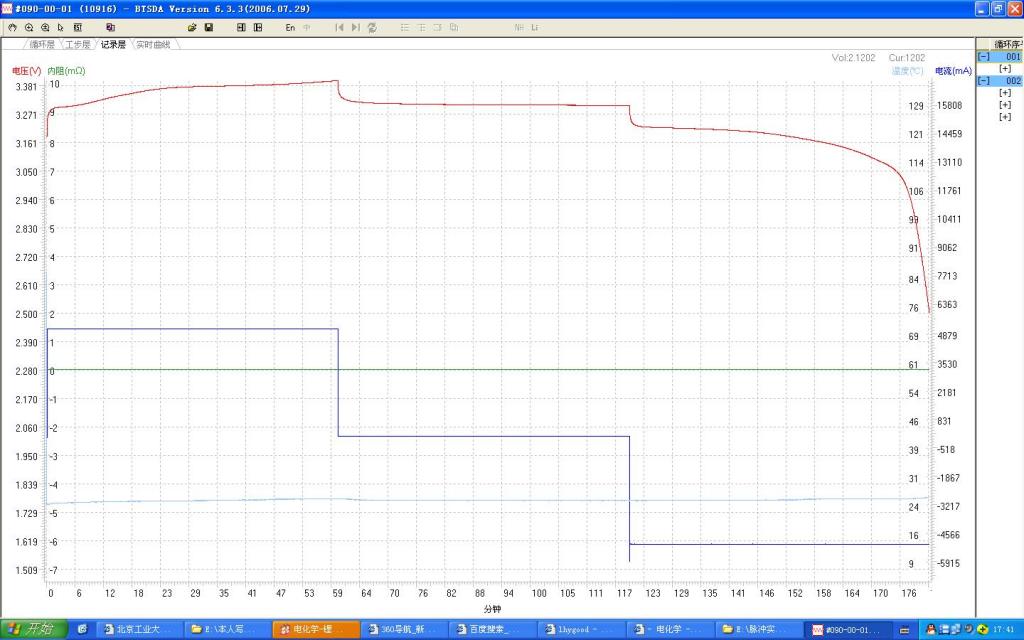This screenshot has height=640, width=1024.
Task: Click the second greyed list-view icon
Action: pyautogui.click(x=421, y=27)
